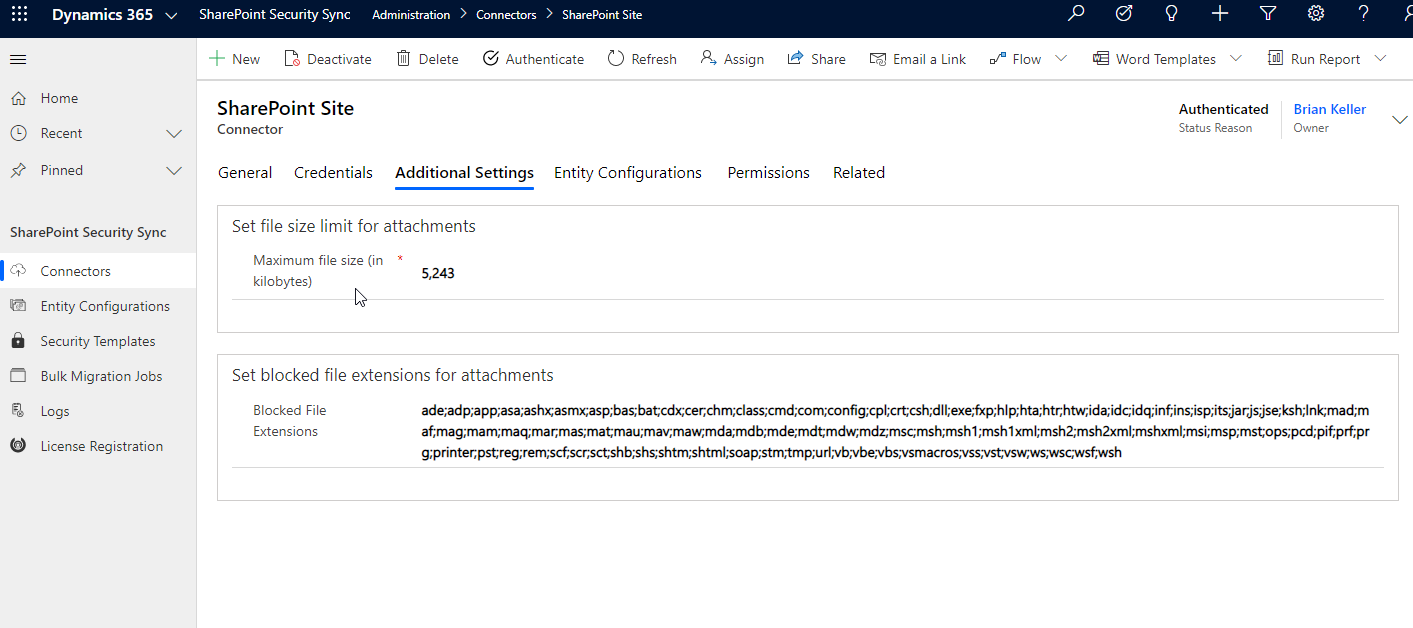1413x628 pixels.
Task: Click the Home icon in sidebar
Action: (18, 98)
